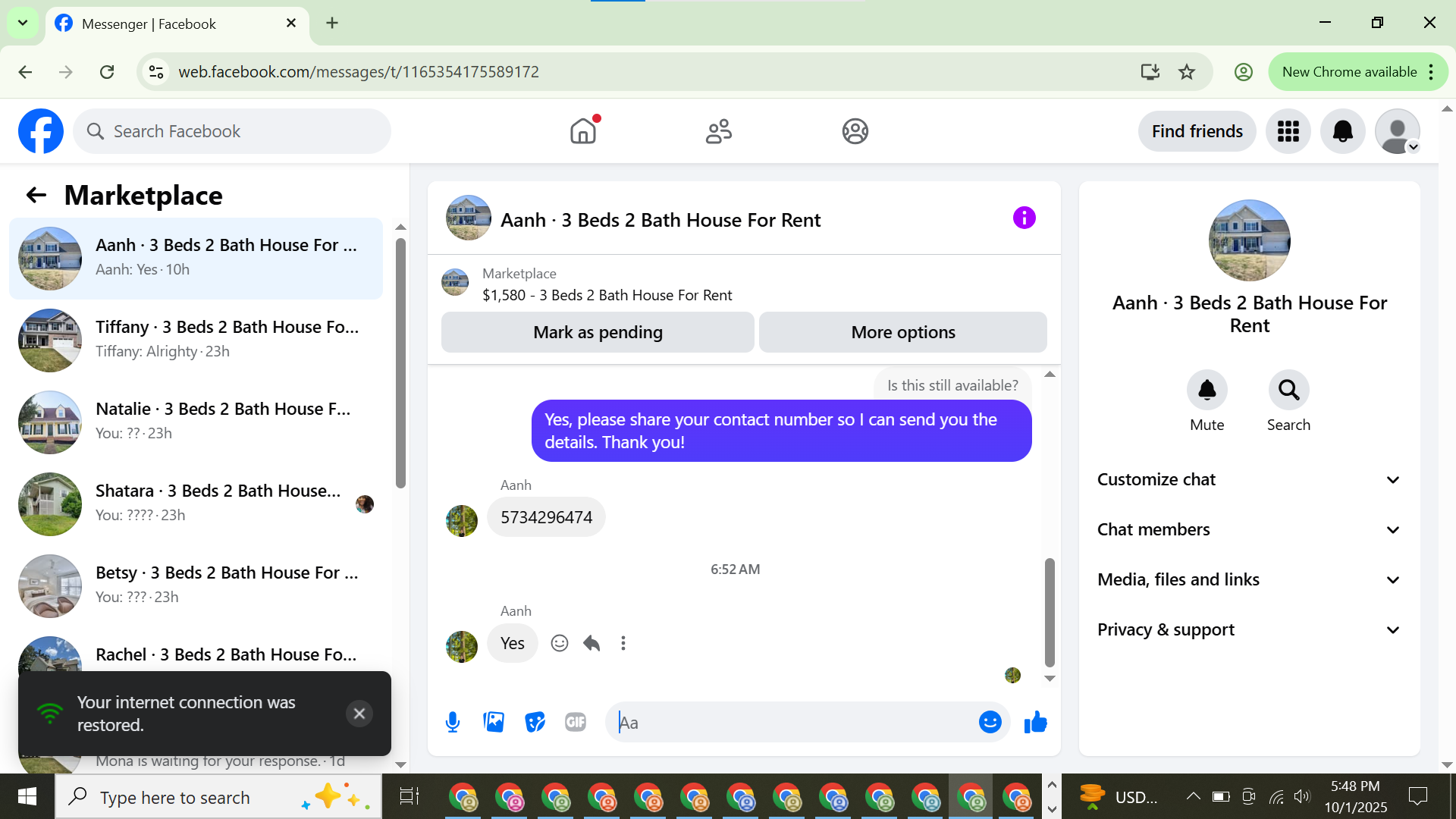This screenshot has width=1456, height=819.
Task: React to Aanh's "Yes" message
Action: click(x=560, y=643)
